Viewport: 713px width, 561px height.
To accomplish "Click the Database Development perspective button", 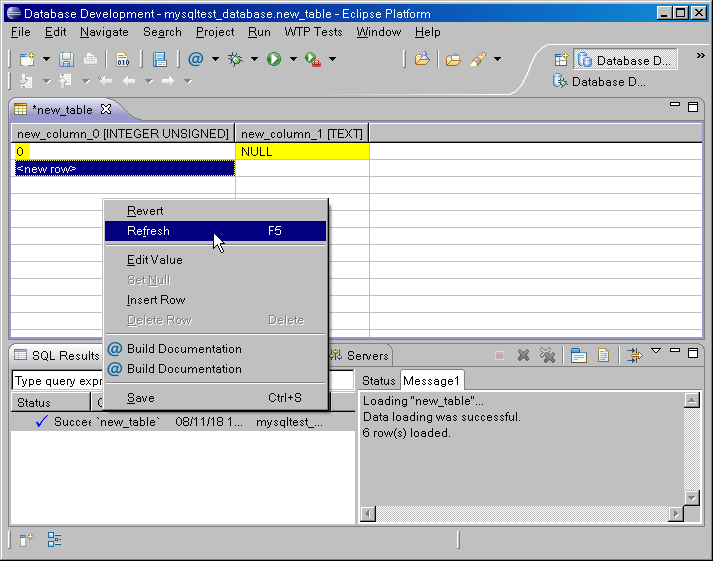I will 627,61.
